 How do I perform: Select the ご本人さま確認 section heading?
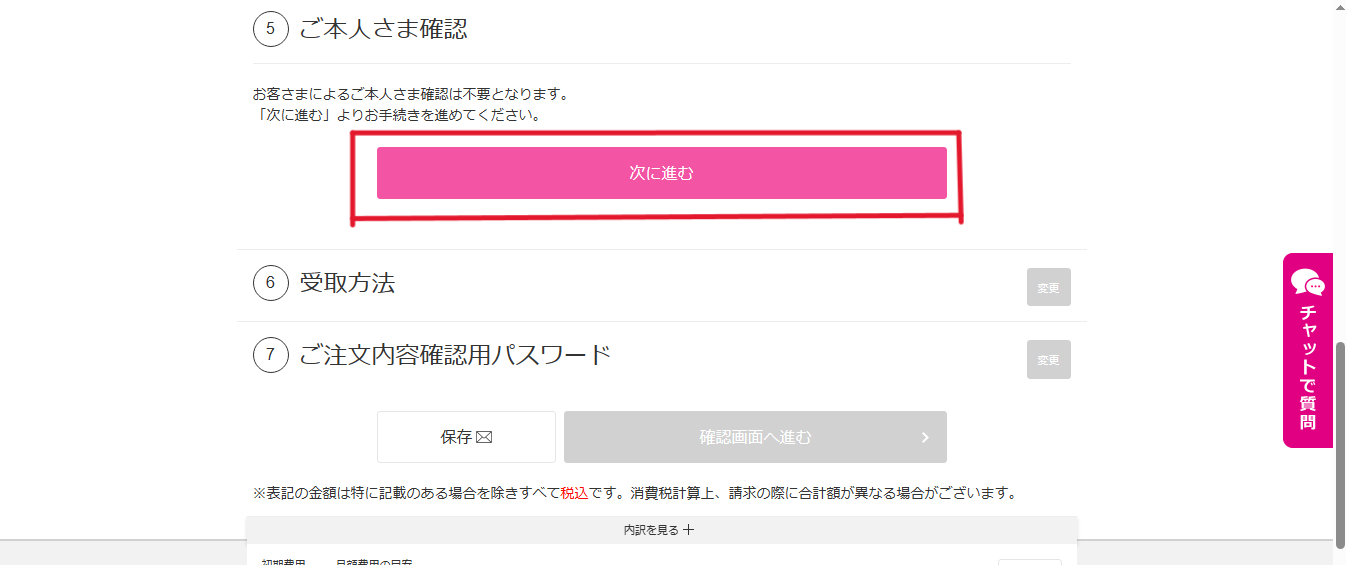[x=383, y=29]
